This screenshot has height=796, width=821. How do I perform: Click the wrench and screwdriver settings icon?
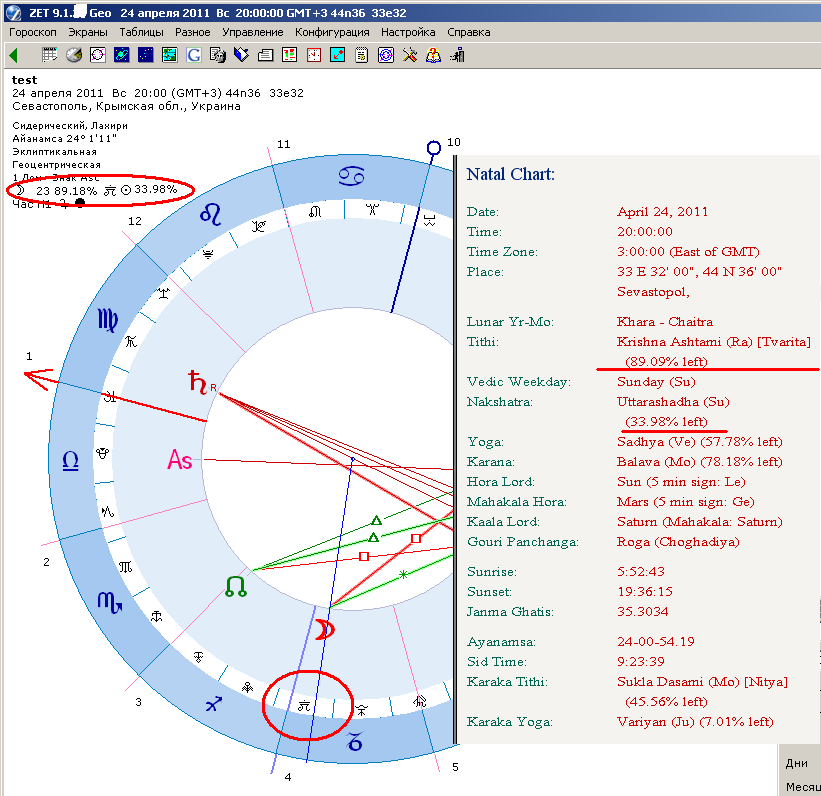[410, 55]
